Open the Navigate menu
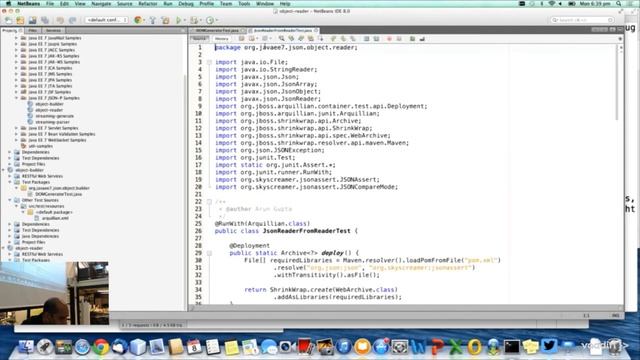The width and height of the screenshot is (640, 360). (x=101, y=4)
